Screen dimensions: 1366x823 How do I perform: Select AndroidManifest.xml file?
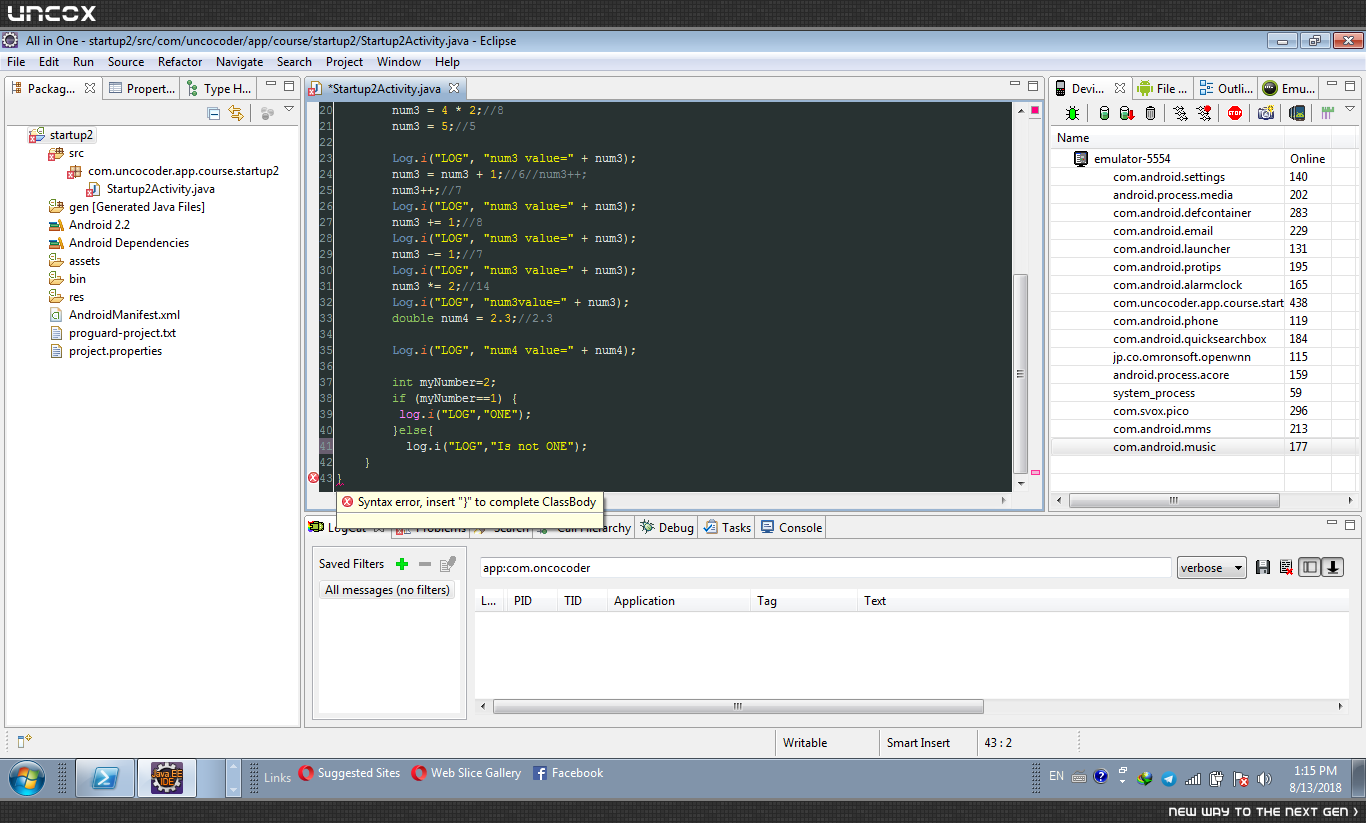coord(115,315)
